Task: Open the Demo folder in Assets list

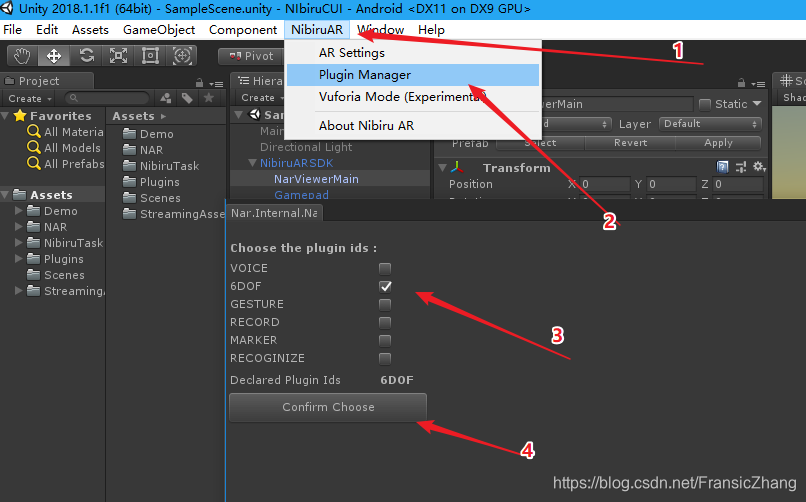Action: 148,134
